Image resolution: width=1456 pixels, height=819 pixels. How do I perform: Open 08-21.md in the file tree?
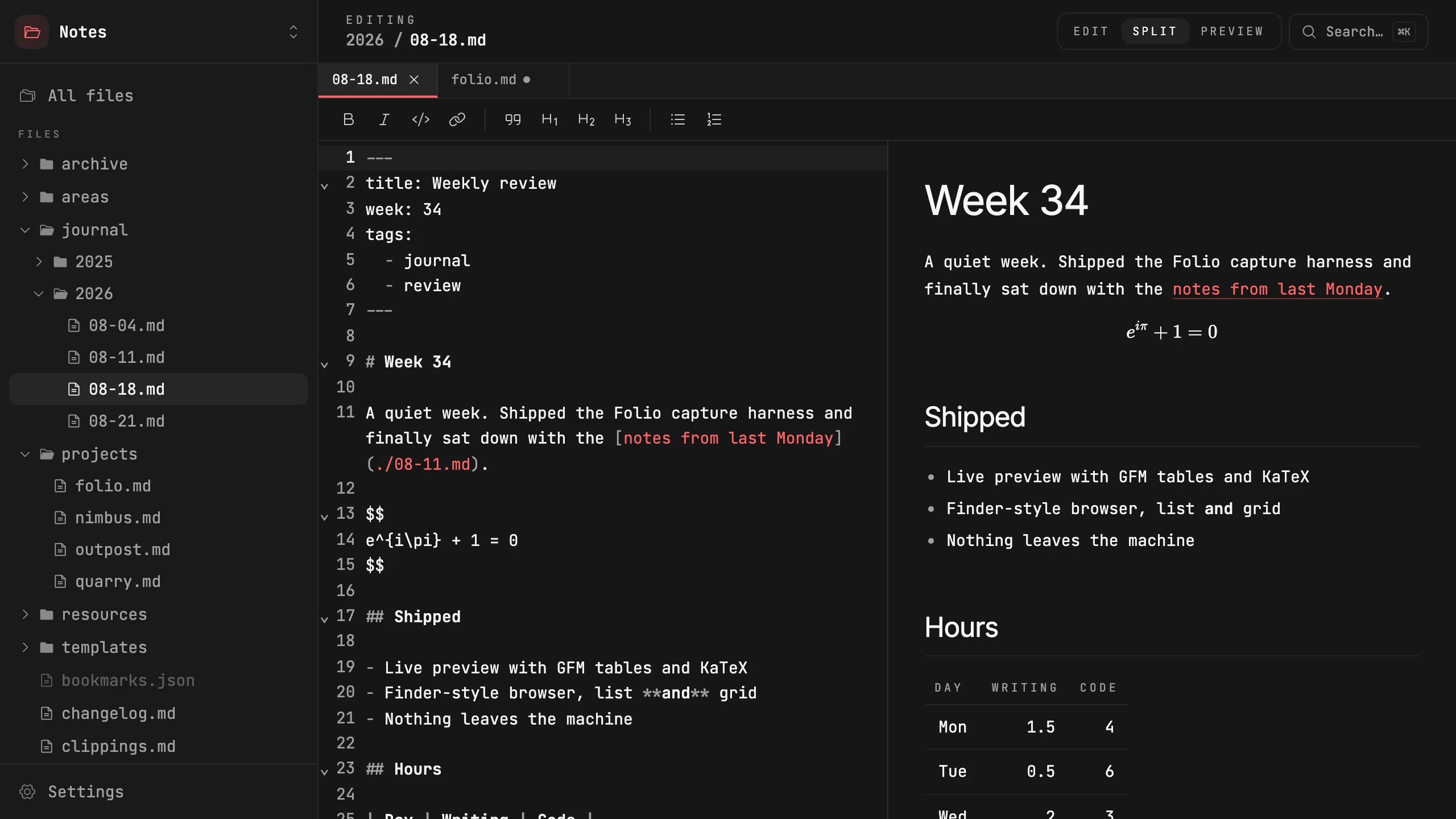point(159,421)
